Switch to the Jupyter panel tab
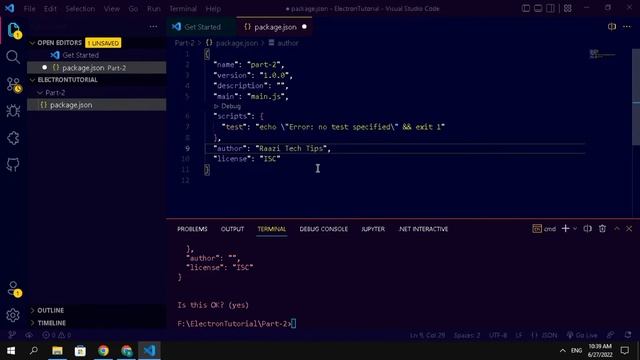 (373, 229)
